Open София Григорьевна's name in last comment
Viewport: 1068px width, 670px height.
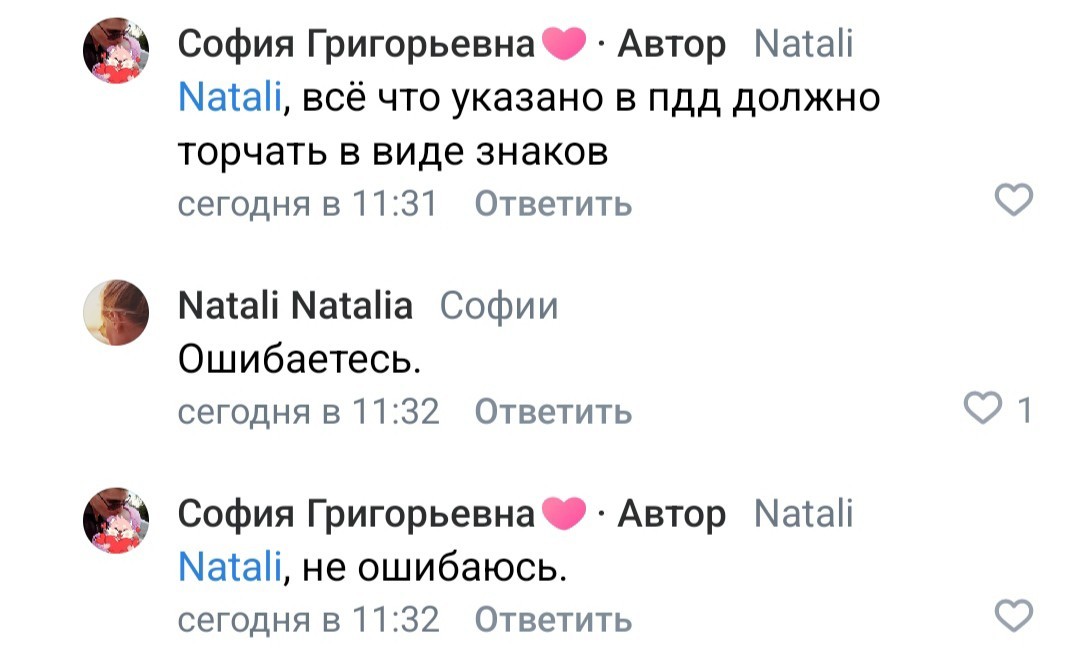pos(357,514)
